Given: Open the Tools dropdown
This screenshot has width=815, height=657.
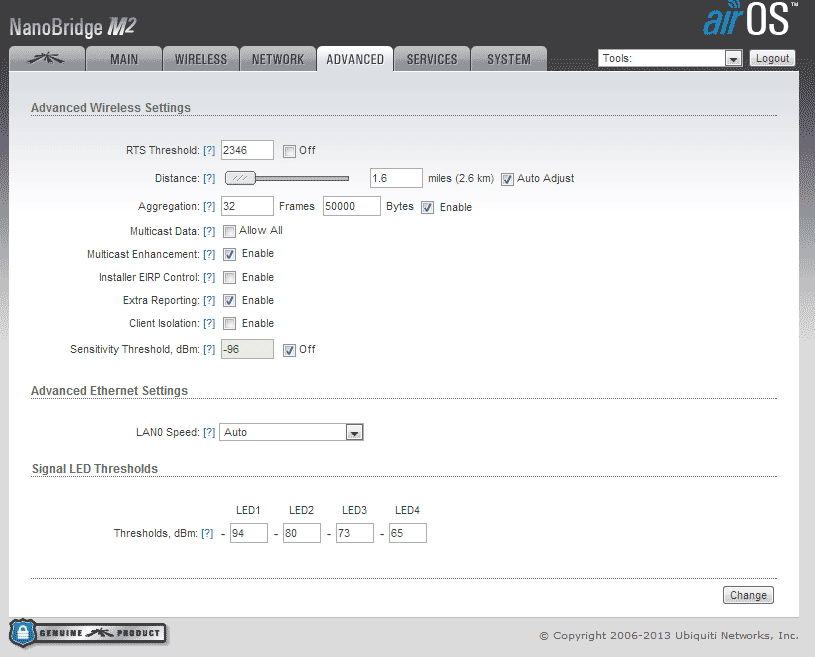Looking at the screenshot, I should 670,58.
